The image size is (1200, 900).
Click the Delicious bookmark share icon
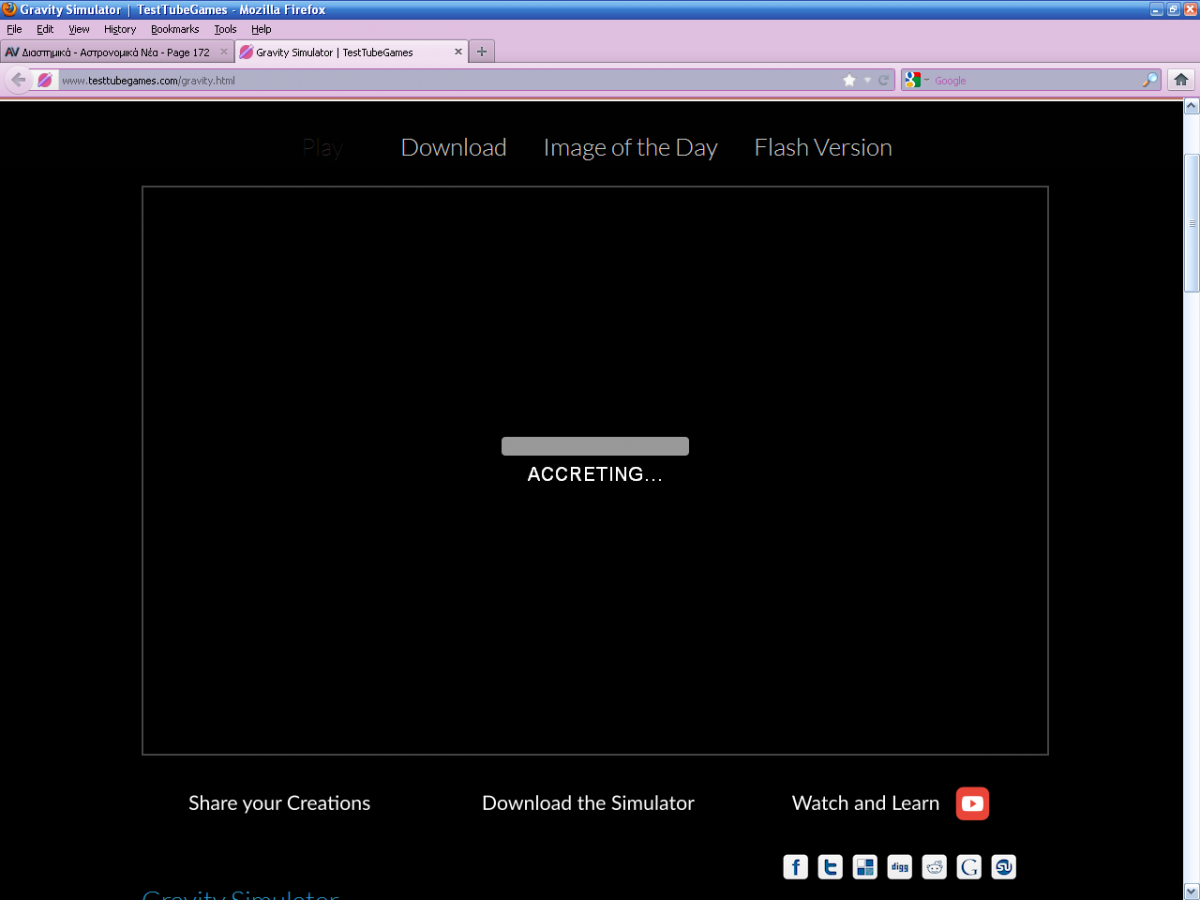pos(864,867)
